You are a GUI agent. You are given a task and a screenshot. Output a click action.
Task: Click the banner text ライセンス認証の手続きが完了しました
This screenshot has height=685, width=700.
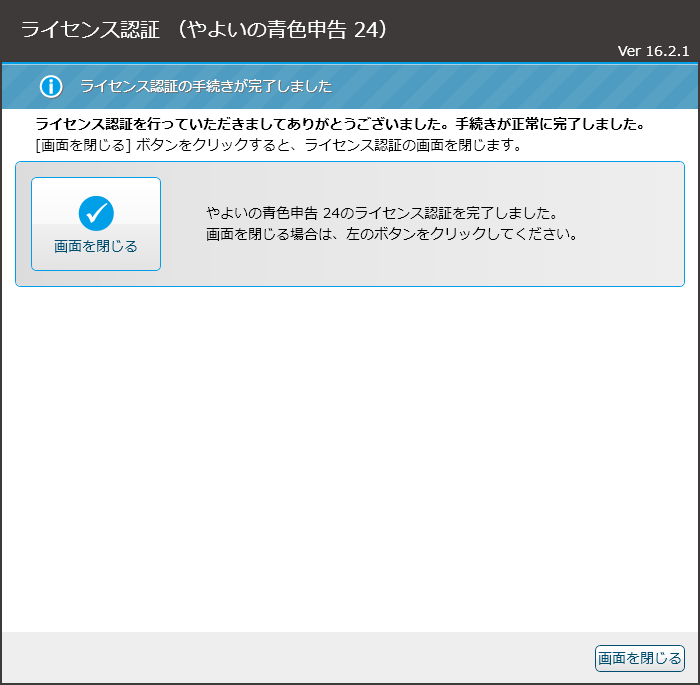pyautogui.click(x=206, y=86)
